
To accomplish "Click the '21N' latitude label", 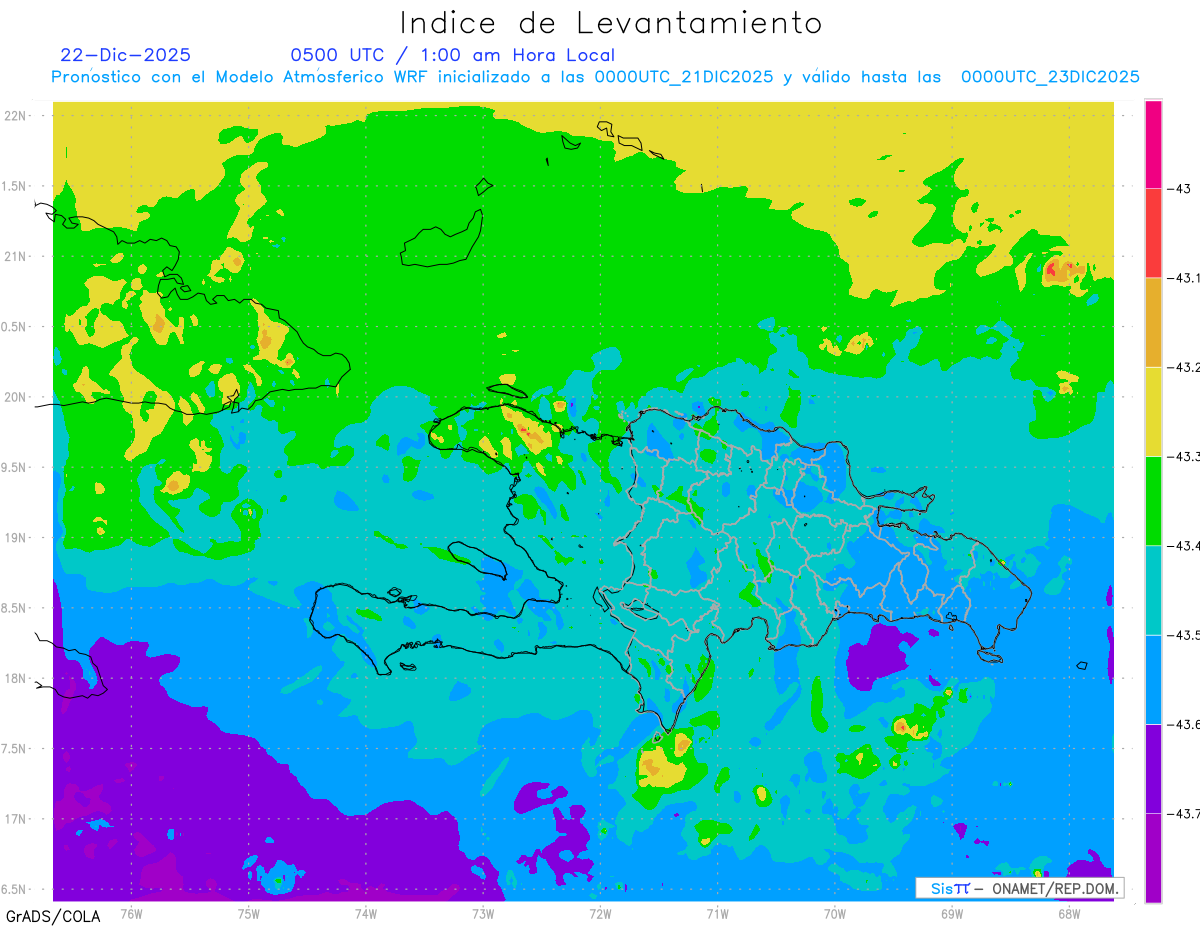I will [x=15, y=257].
